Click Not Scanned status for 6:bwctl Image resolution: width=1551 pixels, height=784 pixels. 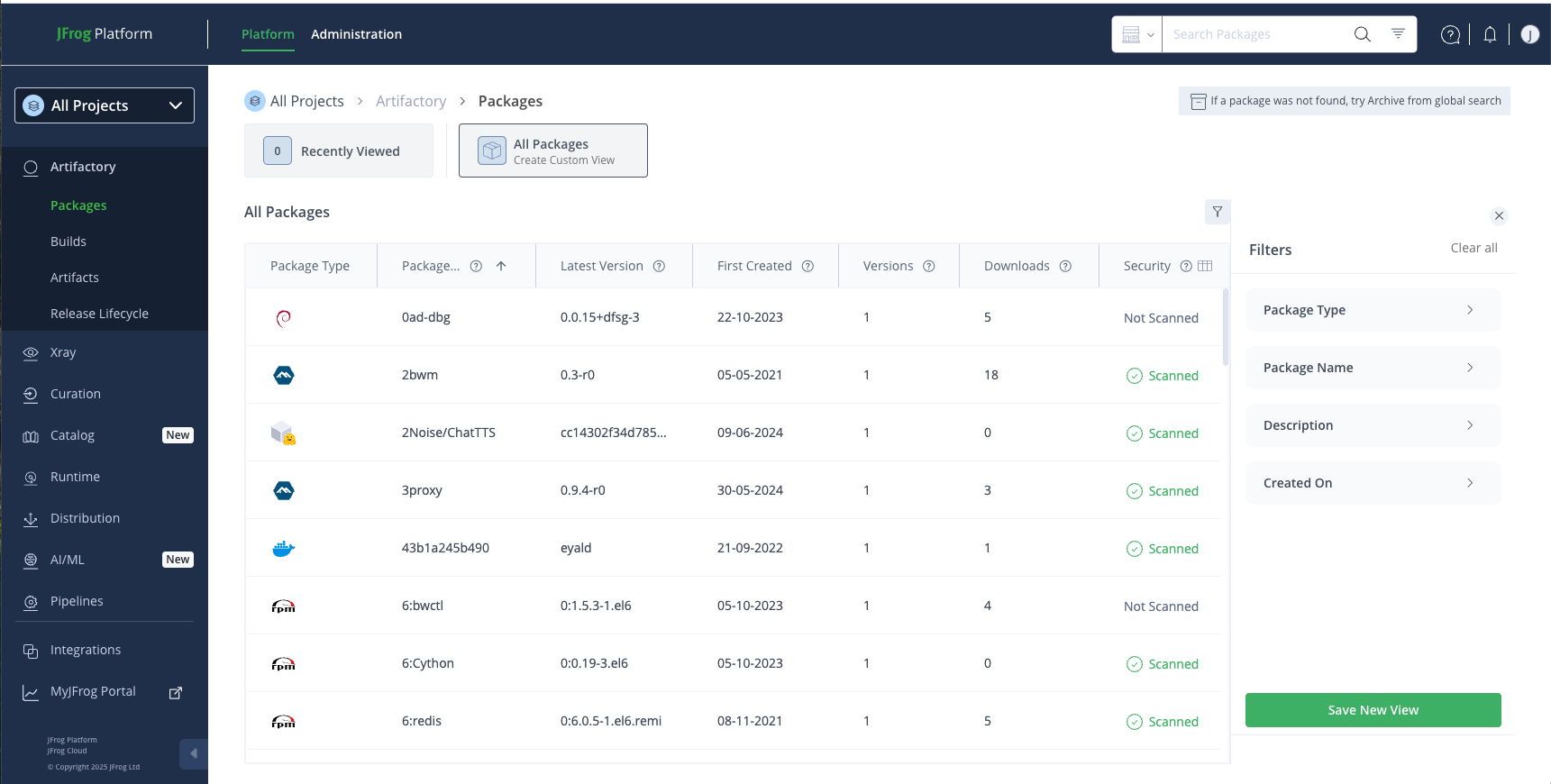click(1161, 606)
